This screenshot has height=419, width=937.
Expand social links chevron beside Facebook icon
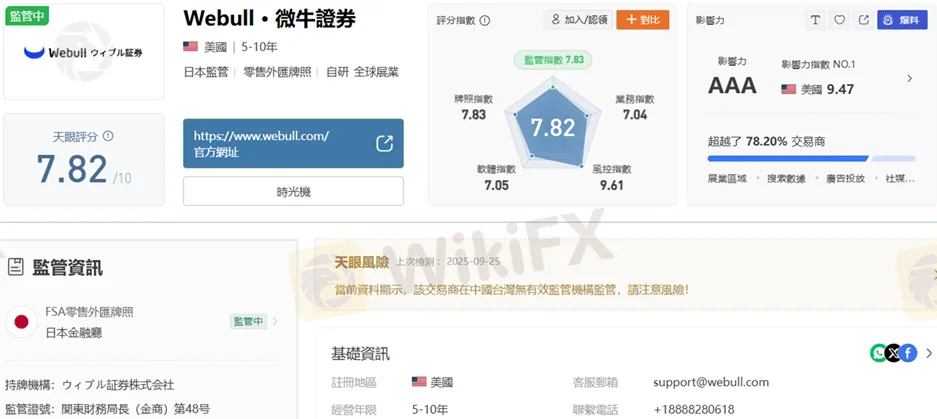click(x=929, y=353)
